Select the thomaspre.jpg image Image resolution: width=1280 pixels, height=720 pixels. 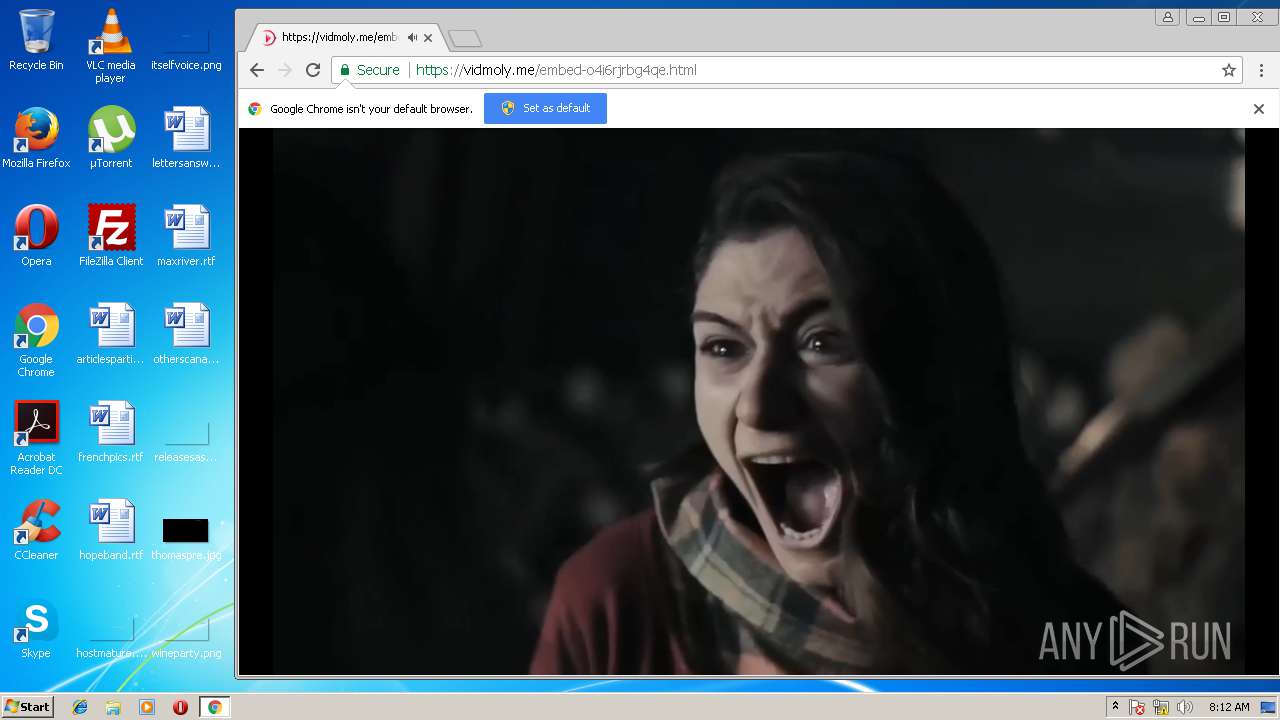point(186,538)
